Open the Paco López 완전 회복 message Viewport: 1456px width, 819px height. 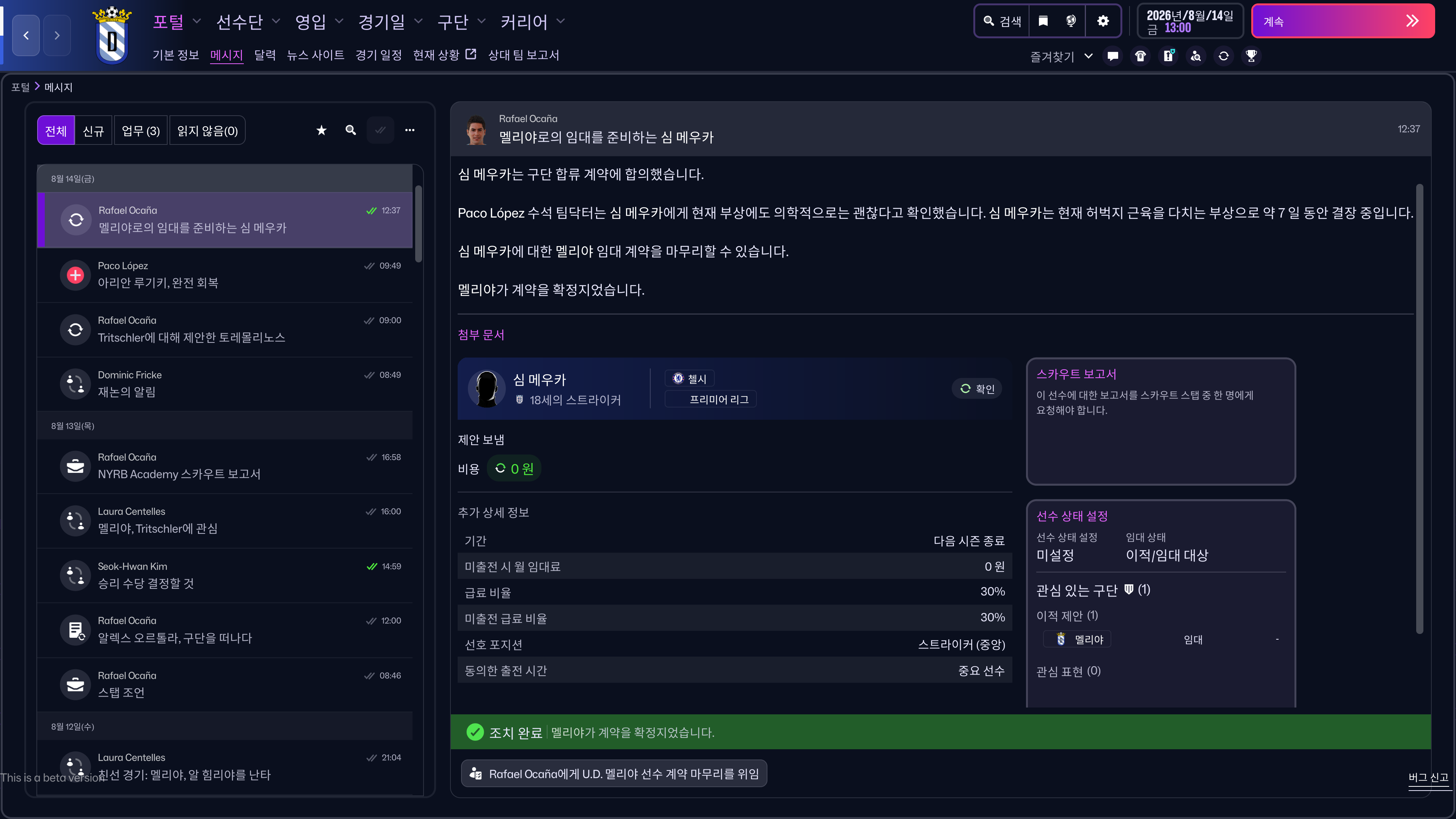tap(226, 275)
